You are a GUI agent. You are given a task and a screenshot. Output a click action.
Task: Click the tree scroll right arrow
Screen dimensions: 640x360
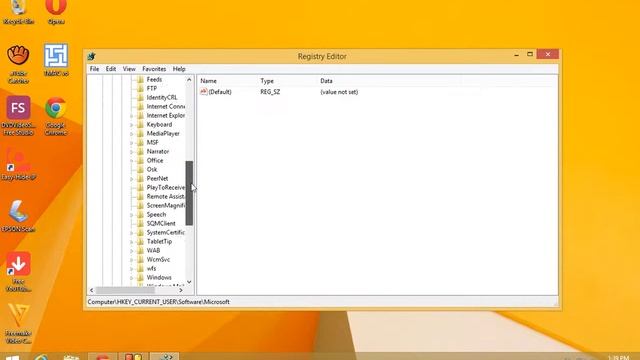coord(181,290)
